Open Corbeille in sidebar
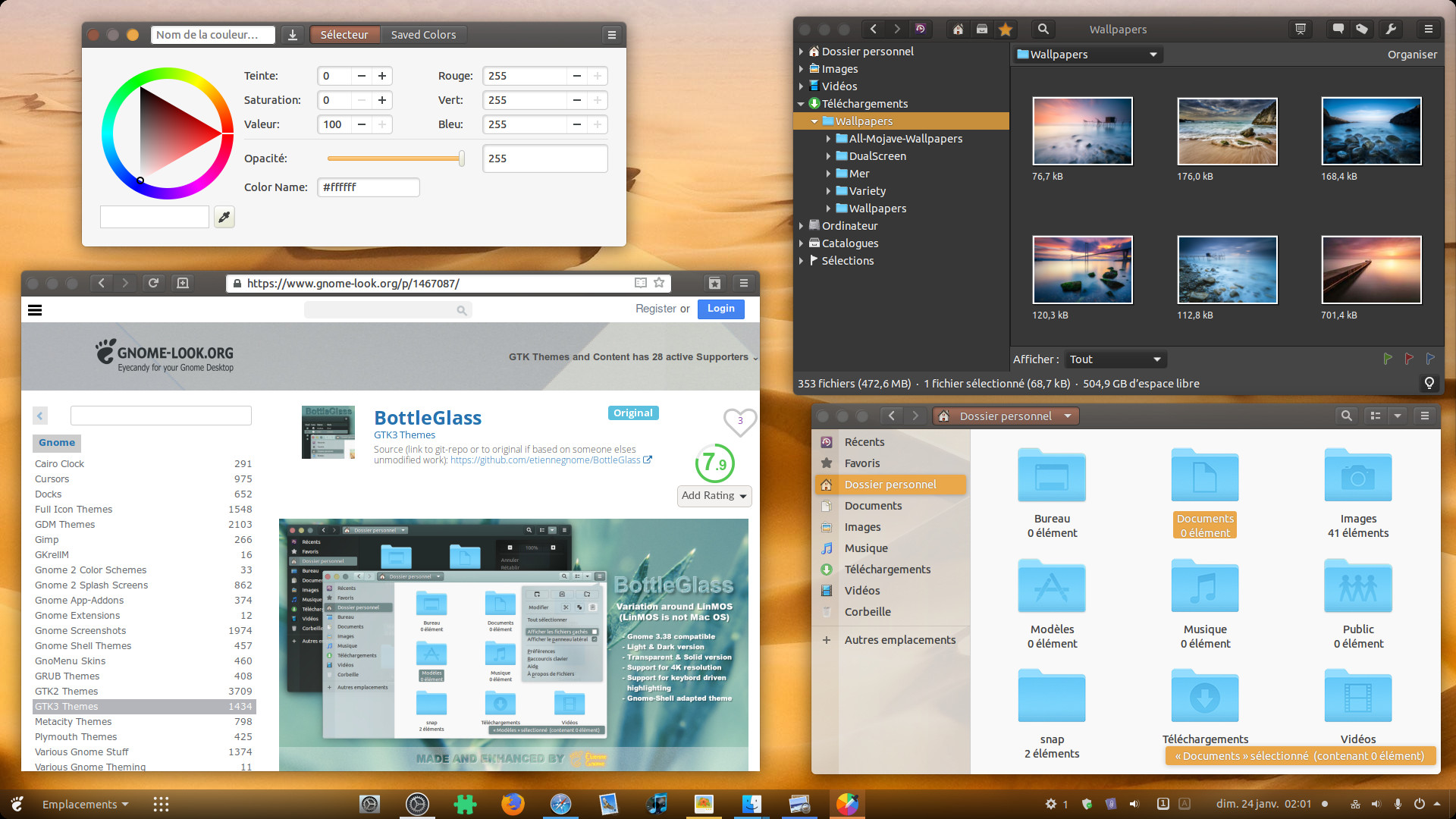 890,612
